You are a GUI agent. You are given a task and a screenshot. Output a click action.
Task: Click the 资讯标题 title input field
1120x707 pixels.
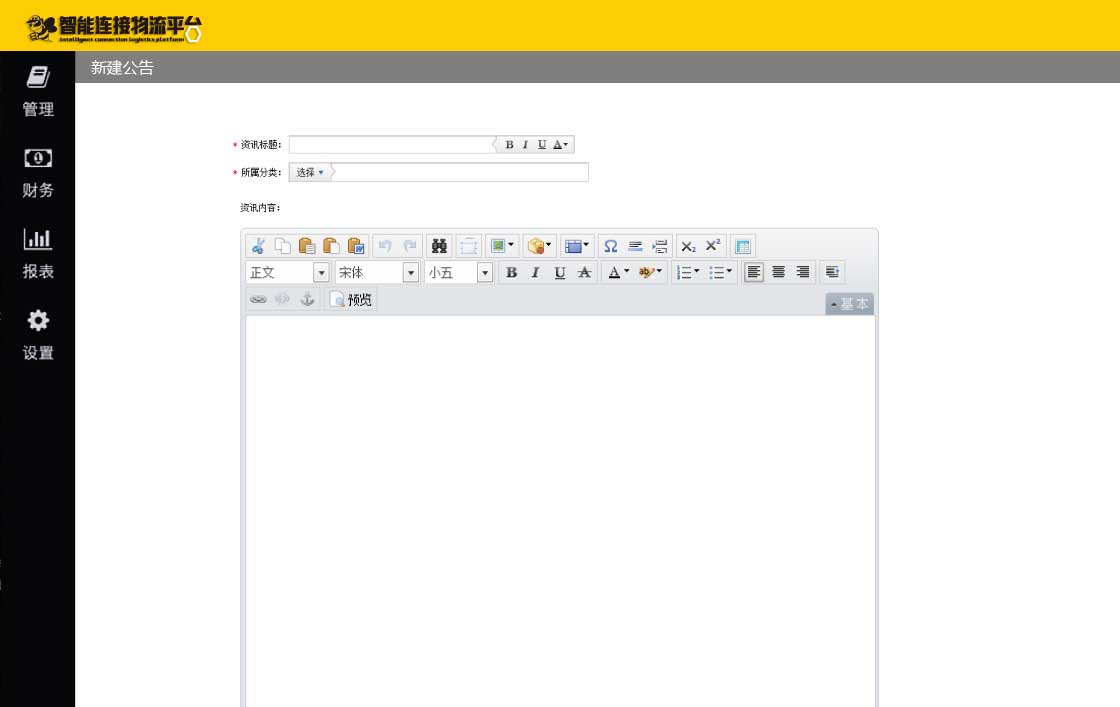pyautogui.click(x=390, y=144)
